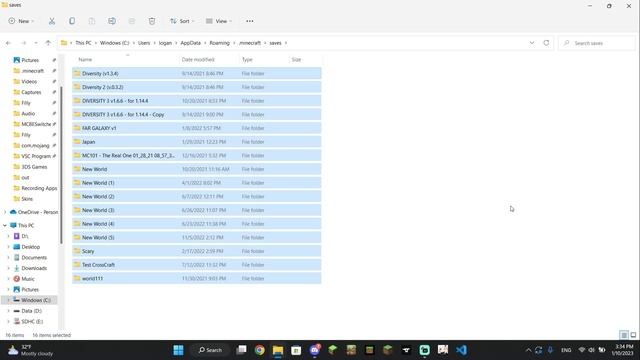This screenshot has width=640, height=360.
Task: Click Windows (C:) in breadcrumb path
Action: (114, 43)
